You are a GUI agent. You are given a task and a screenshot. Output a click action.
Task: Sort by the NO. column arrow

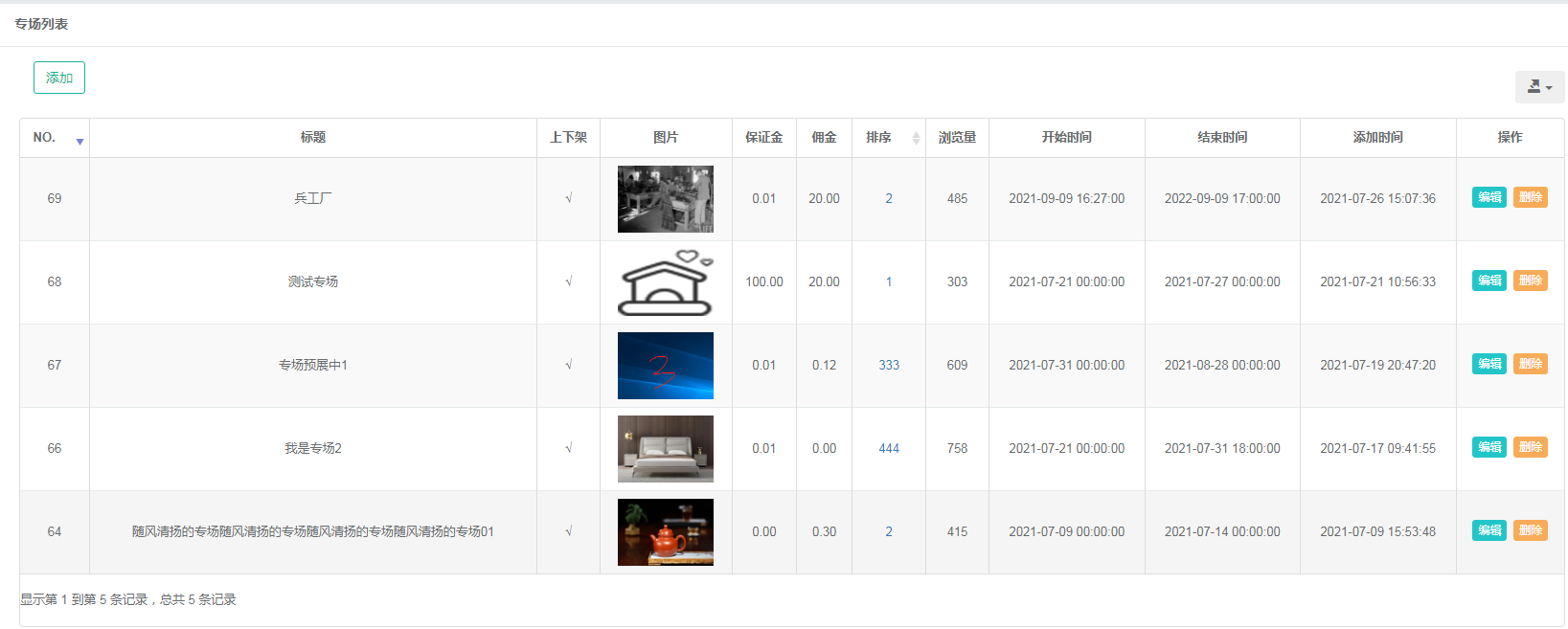[x=80, y=141]
